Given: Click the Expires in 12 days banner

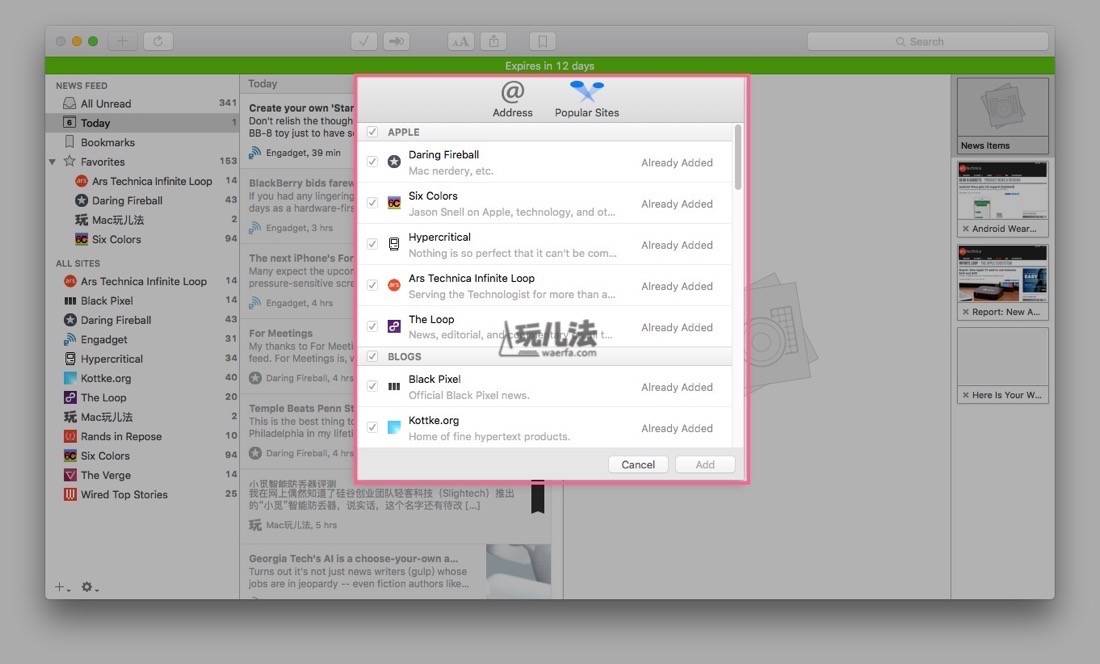Looking at the screenshot, I should tap(549, 66).
